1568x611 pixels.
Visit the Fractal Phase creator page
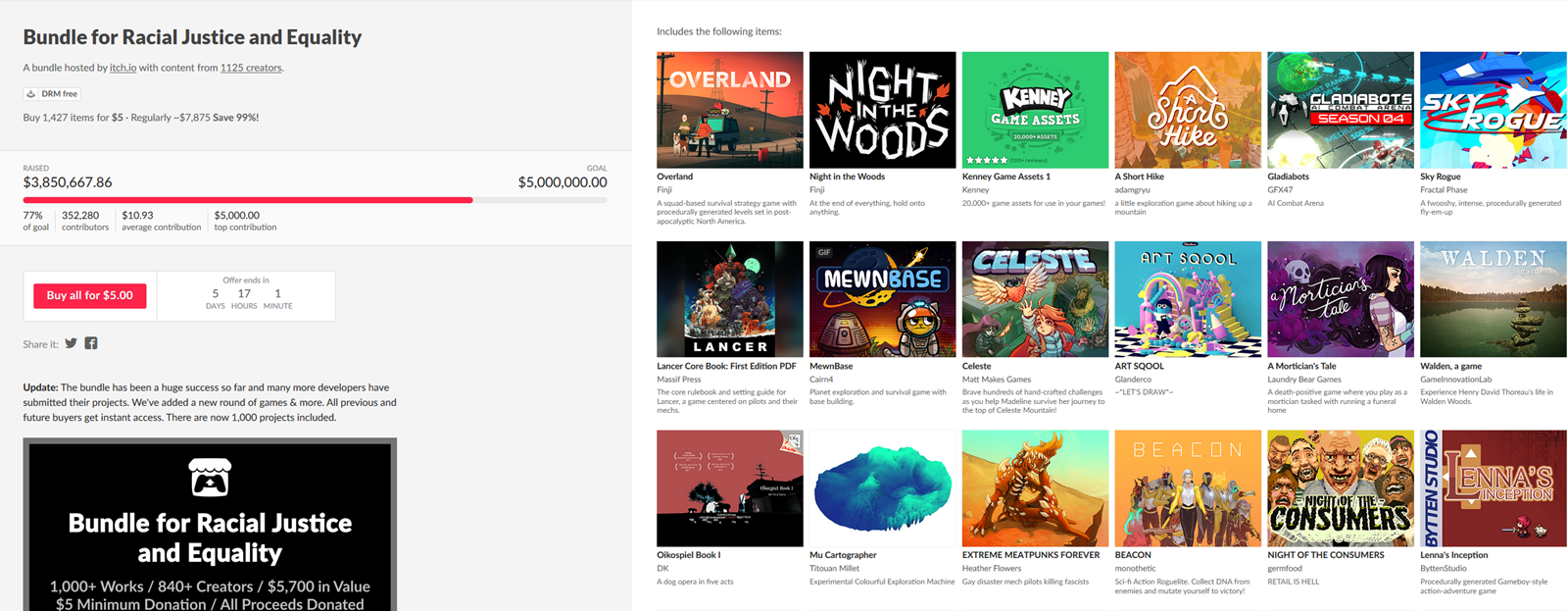click(x=1444, y=190)
